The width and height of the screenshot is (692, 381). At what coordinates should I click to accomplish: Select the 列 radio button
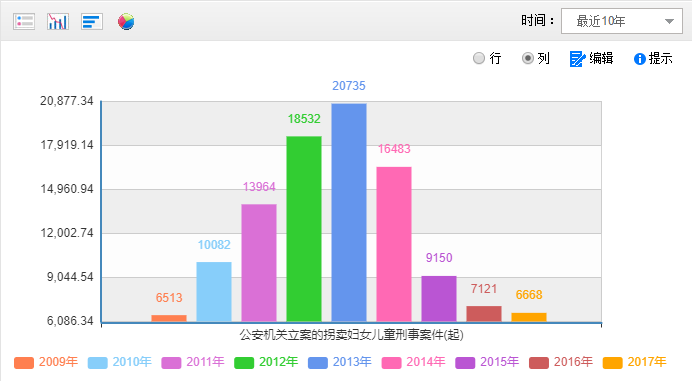[x=527, y=58]
